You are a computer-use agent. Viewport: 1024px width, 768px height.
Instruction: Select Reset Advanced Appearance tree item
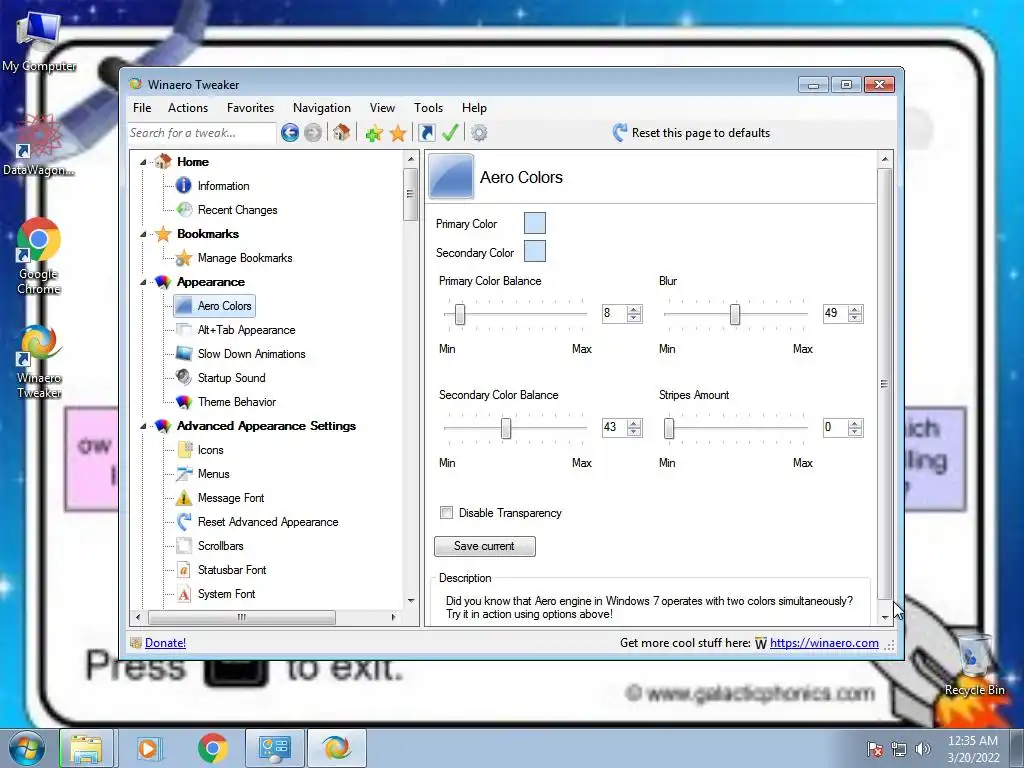pyautogui.click(x=268, y=522)
